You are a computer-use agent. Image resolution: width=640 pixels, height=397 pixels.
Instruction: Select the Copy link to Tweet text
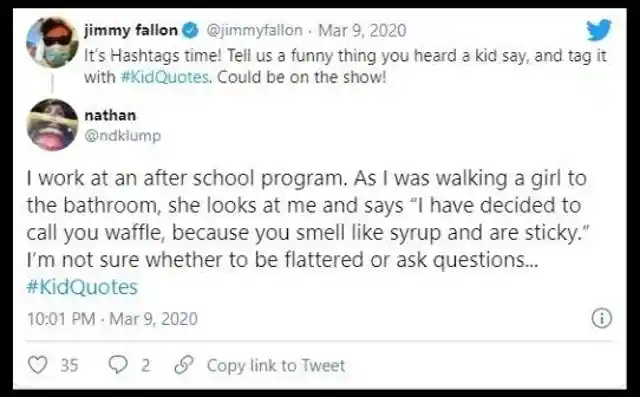276,366
